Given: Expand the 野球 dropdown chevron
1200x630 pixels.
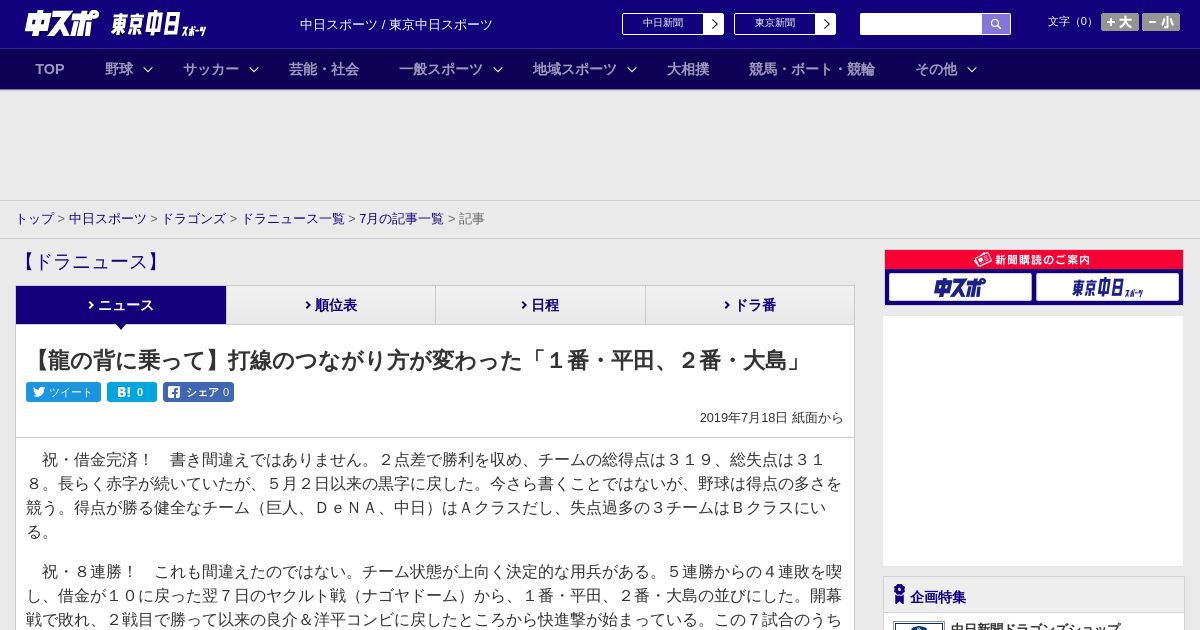Looking at the screenshot, I should click(148, 69).
